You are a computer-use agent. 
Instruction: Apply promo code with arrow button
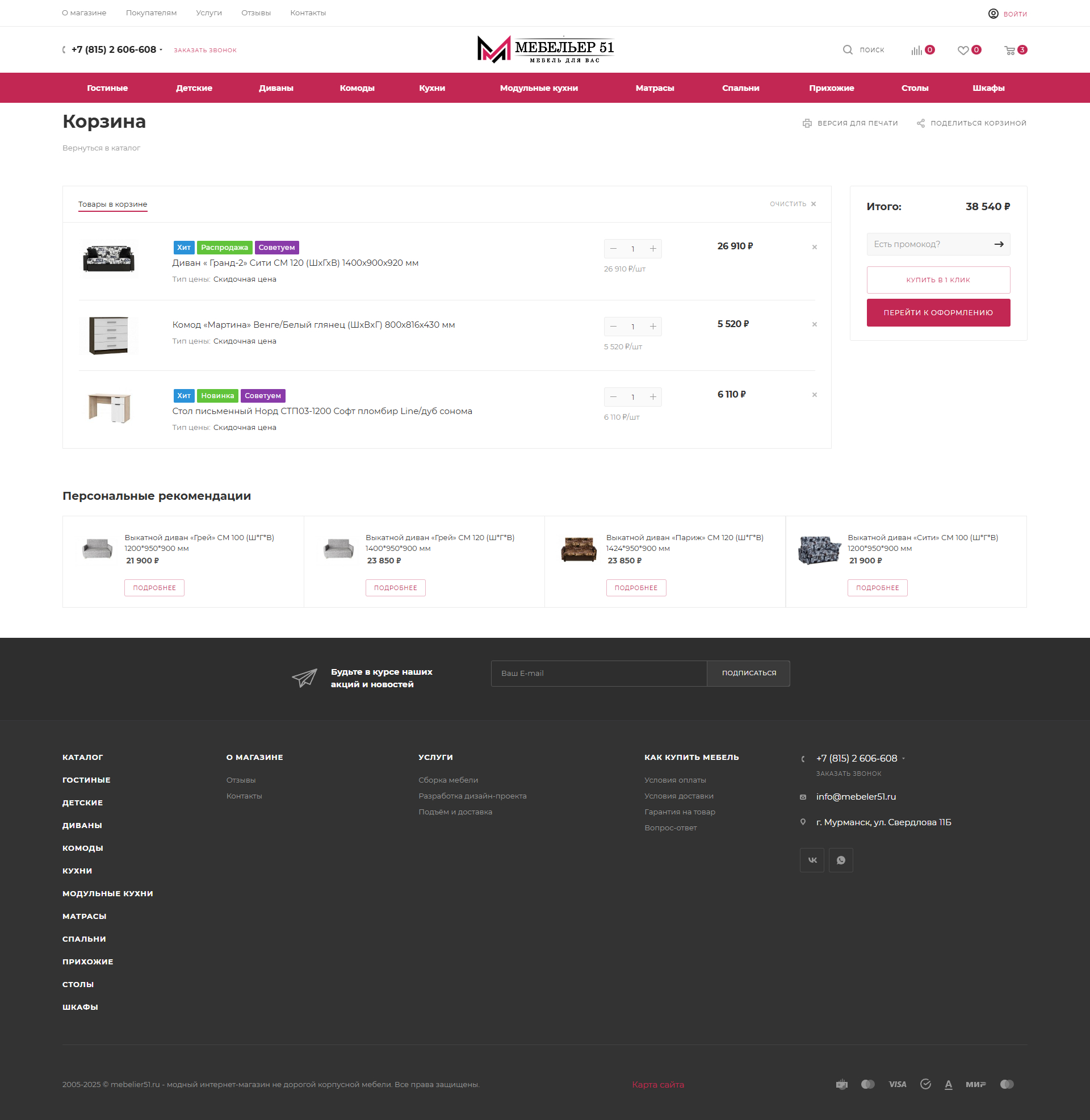click(x=999, y=244)
